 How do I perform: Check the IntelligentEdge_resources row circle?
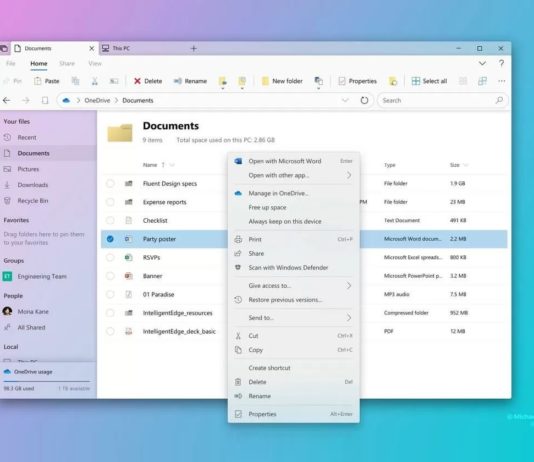point(110,313)
